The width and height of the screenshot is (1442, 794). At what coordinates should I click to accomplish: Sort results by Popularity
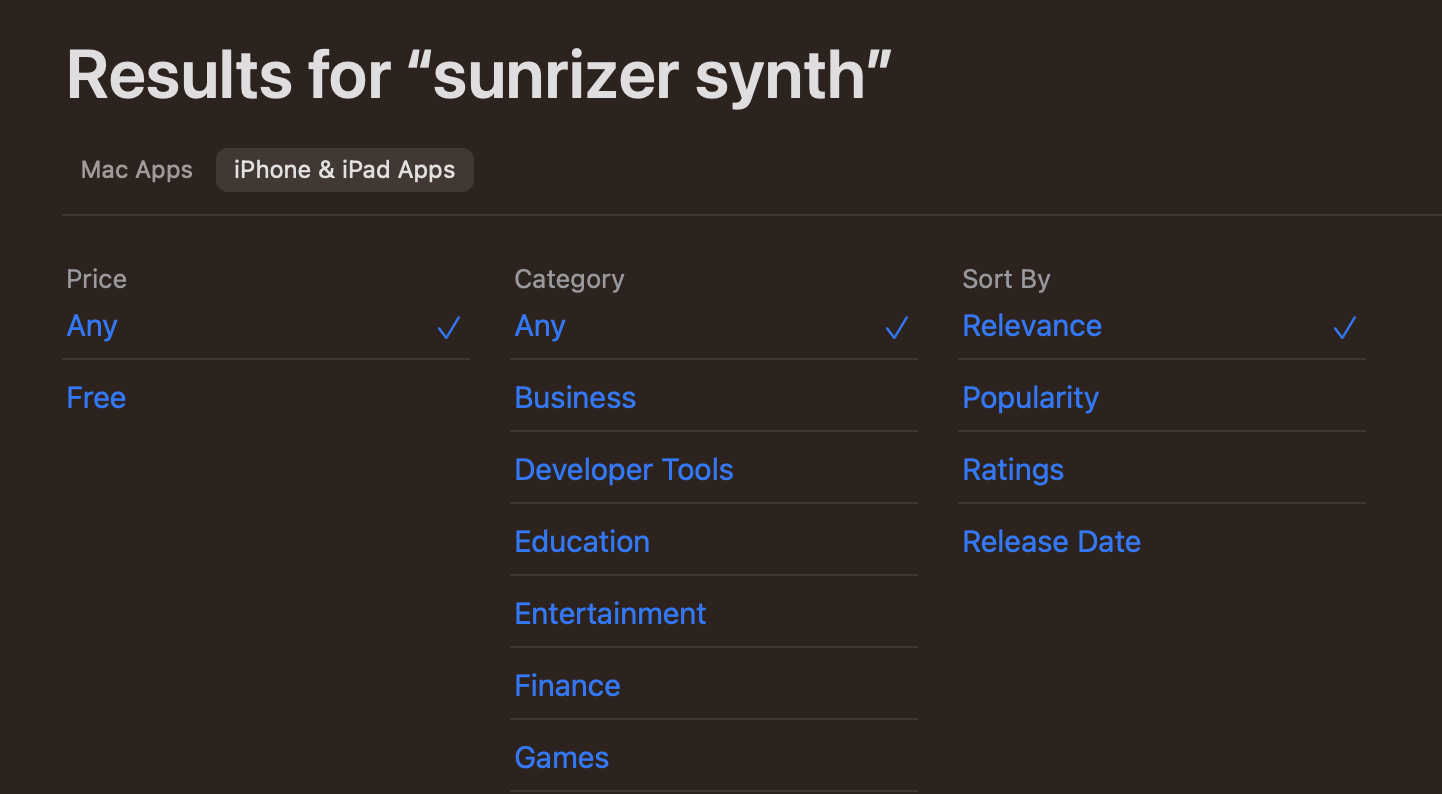tap(1030, 397)
